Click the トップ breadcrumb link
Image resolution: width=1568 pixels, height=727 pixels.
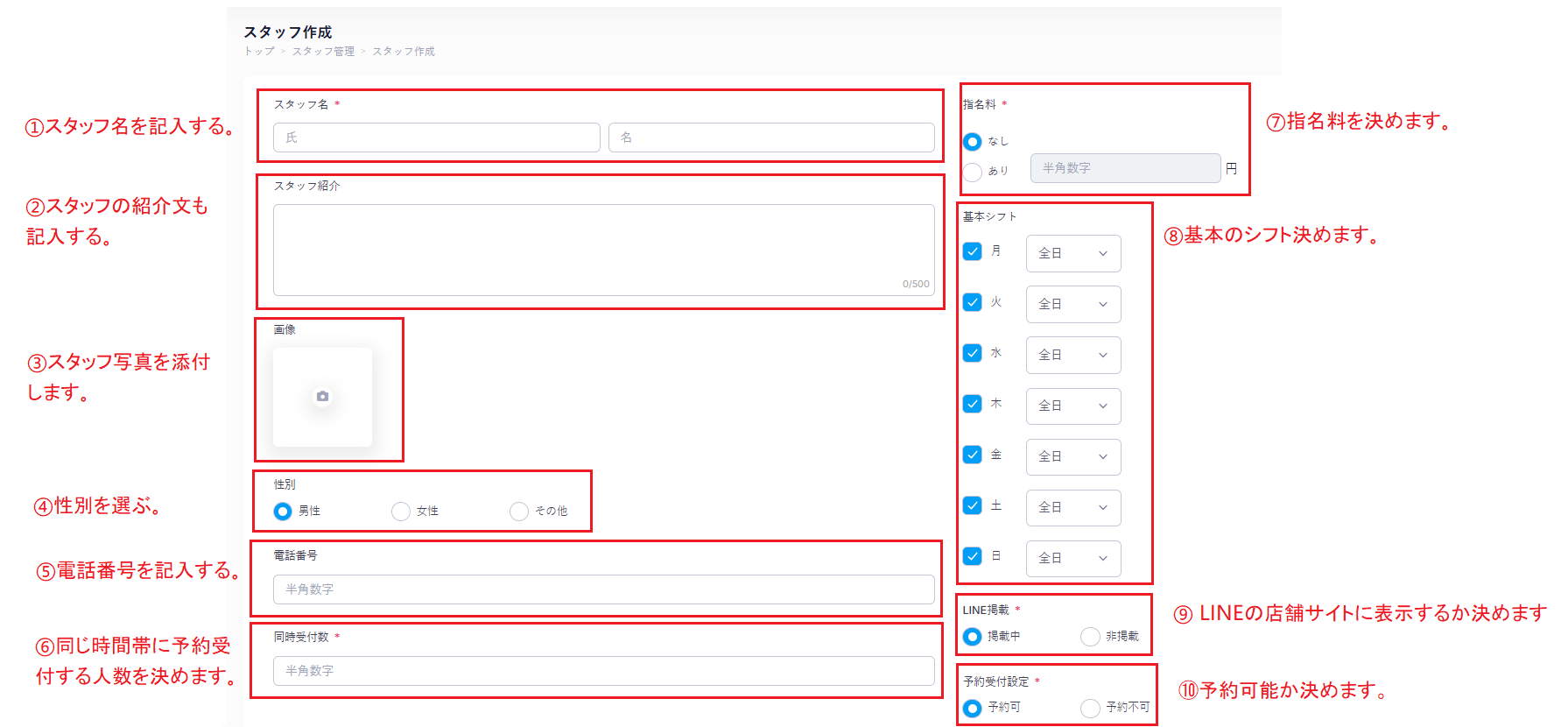[259, 52]
